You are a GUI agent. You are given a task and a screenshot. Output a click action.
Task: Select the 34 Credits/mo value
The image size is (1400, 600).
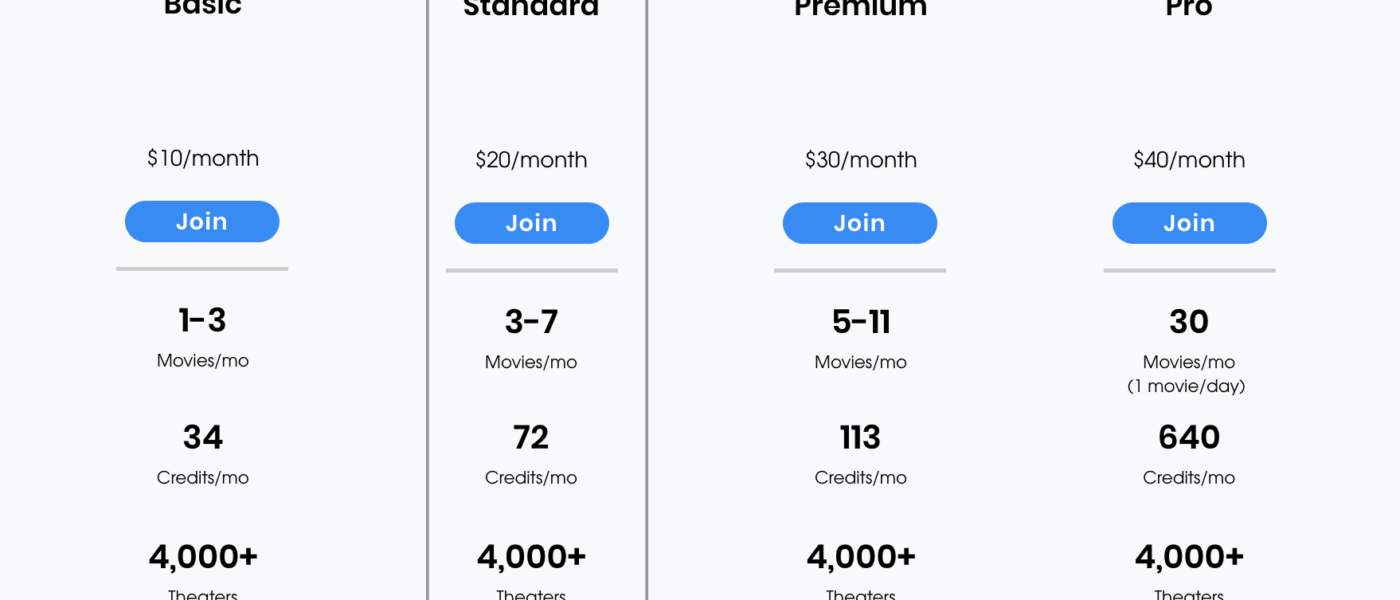pos(203,438)
